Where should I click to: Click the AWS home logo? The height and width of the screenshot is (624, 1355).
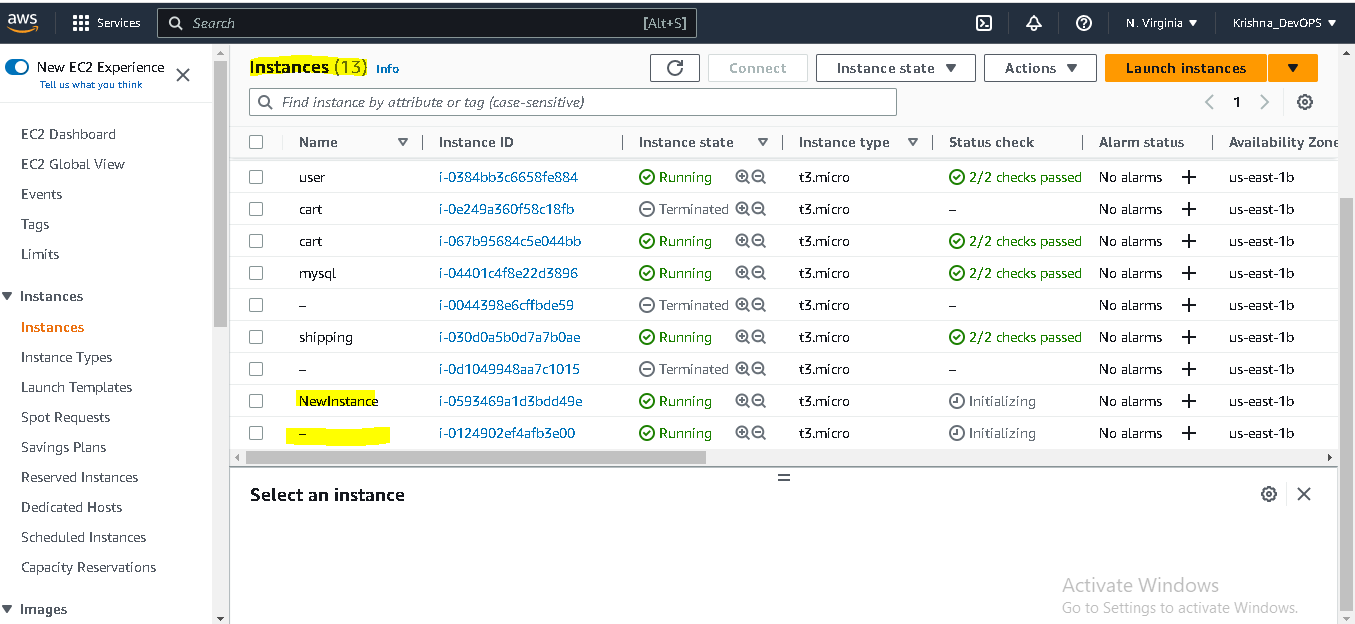[x=22, y=20]
